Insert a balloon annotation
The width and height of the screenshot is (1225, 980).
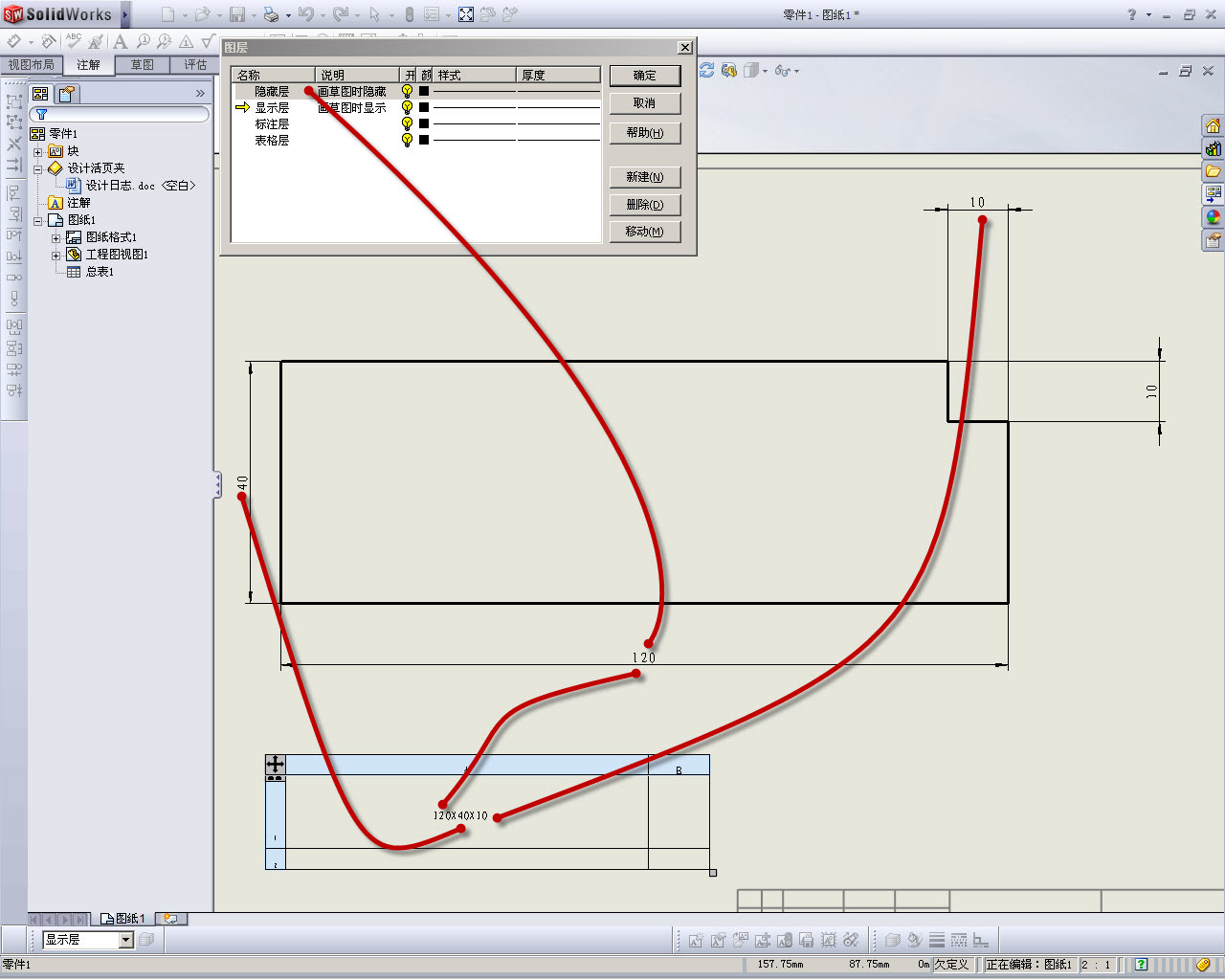pyautogui.click(x=143, y=41)
